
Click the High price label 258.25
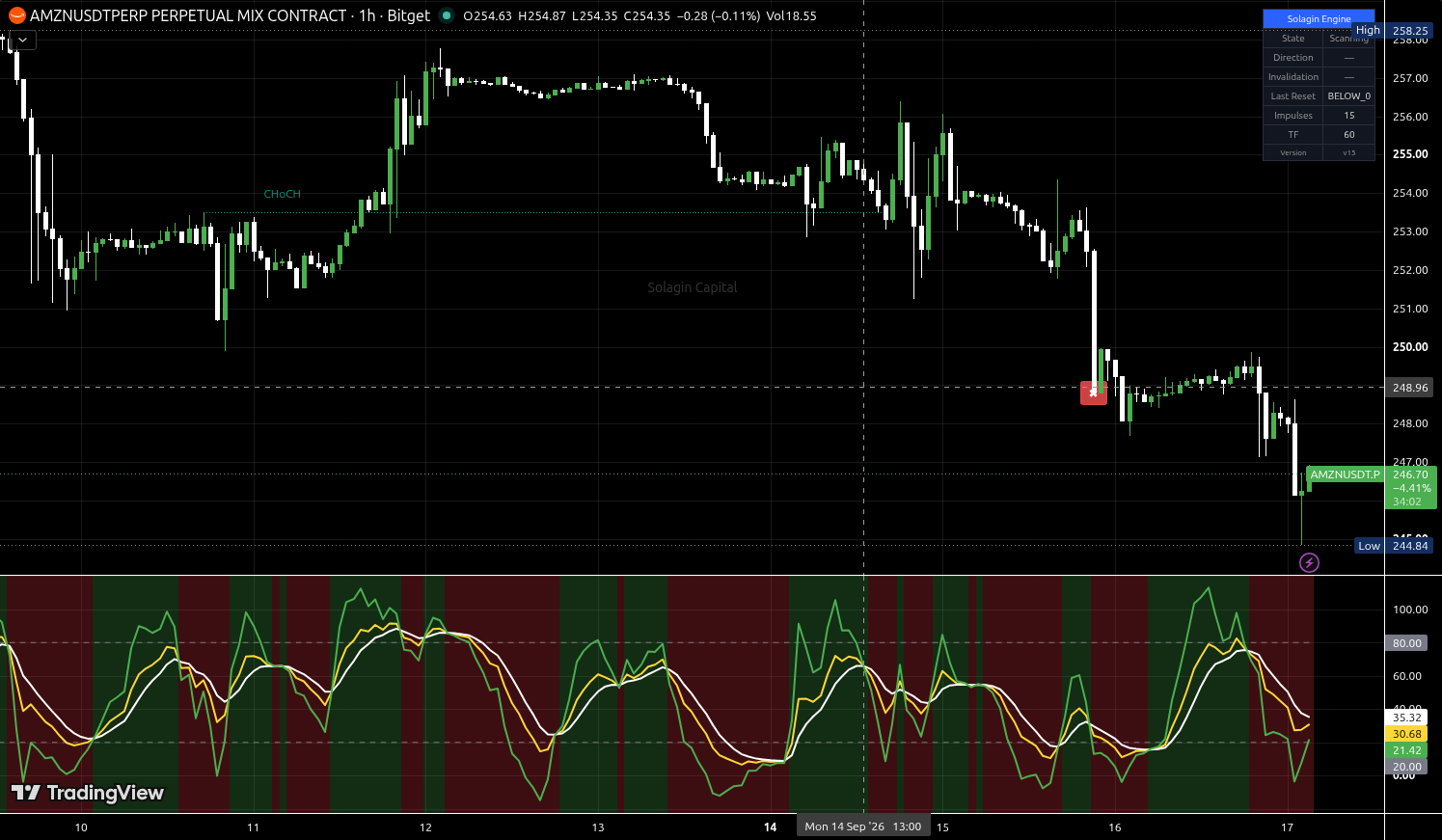pos(1410,31)
